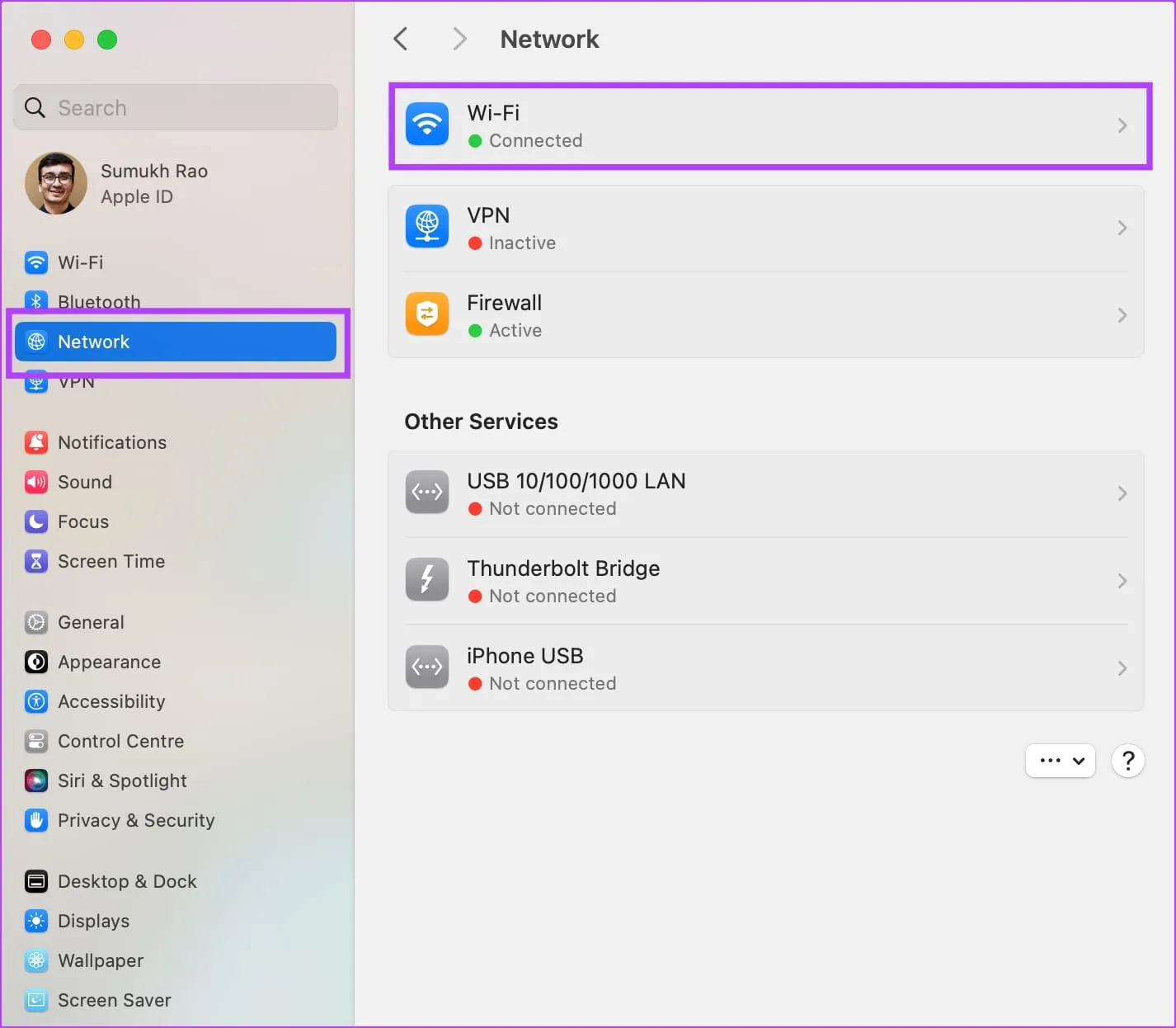Open Desktop & Dock settings

click(127, 881)
